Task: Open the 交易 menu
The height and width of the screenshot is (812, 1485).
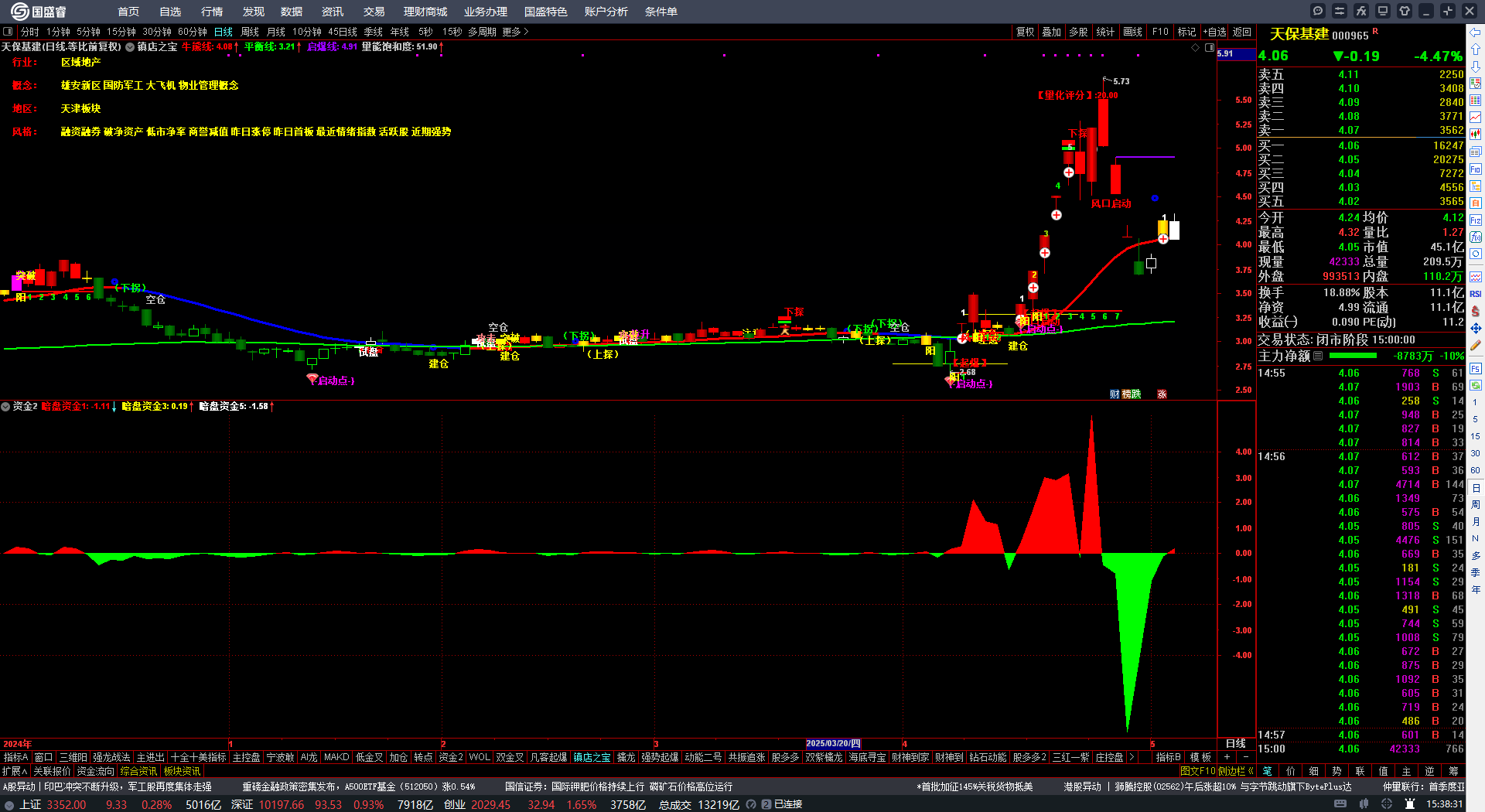Action: click(374, 12)
